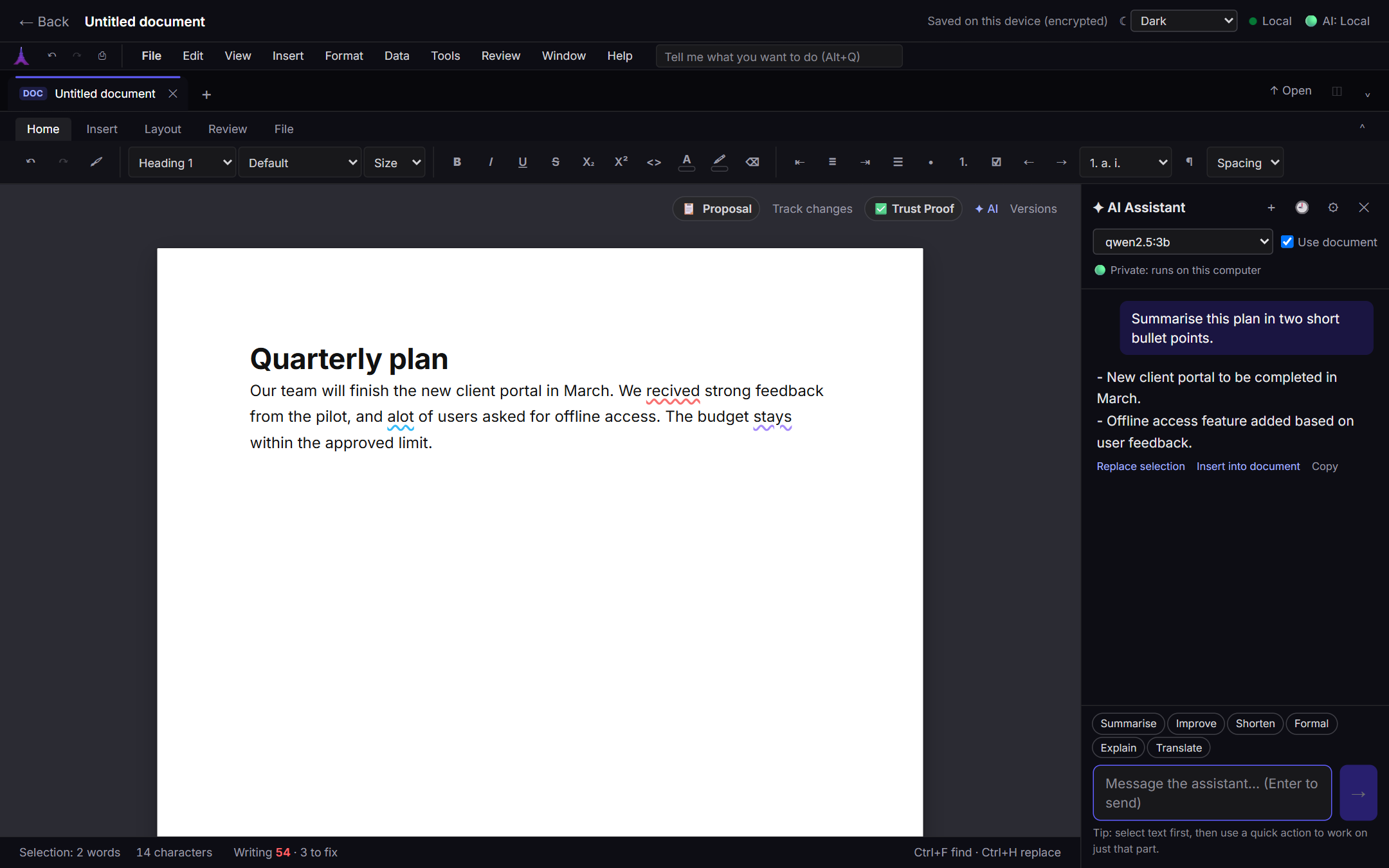The width and height of the screenshot is (1389, 868).
Task: Click Insert into document link
Action: coord(1248,466)
